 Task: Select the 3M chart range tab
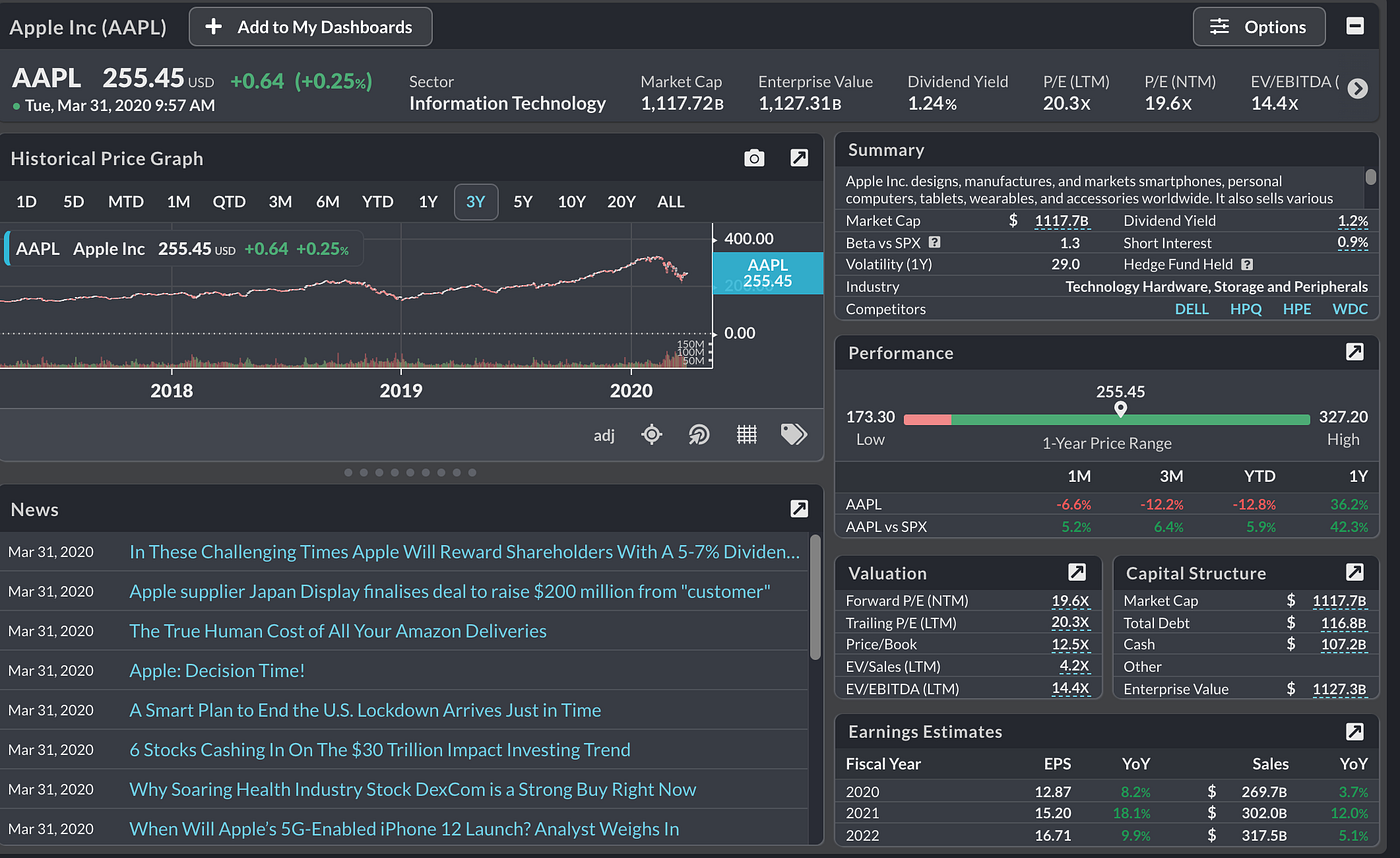point(280,202)
